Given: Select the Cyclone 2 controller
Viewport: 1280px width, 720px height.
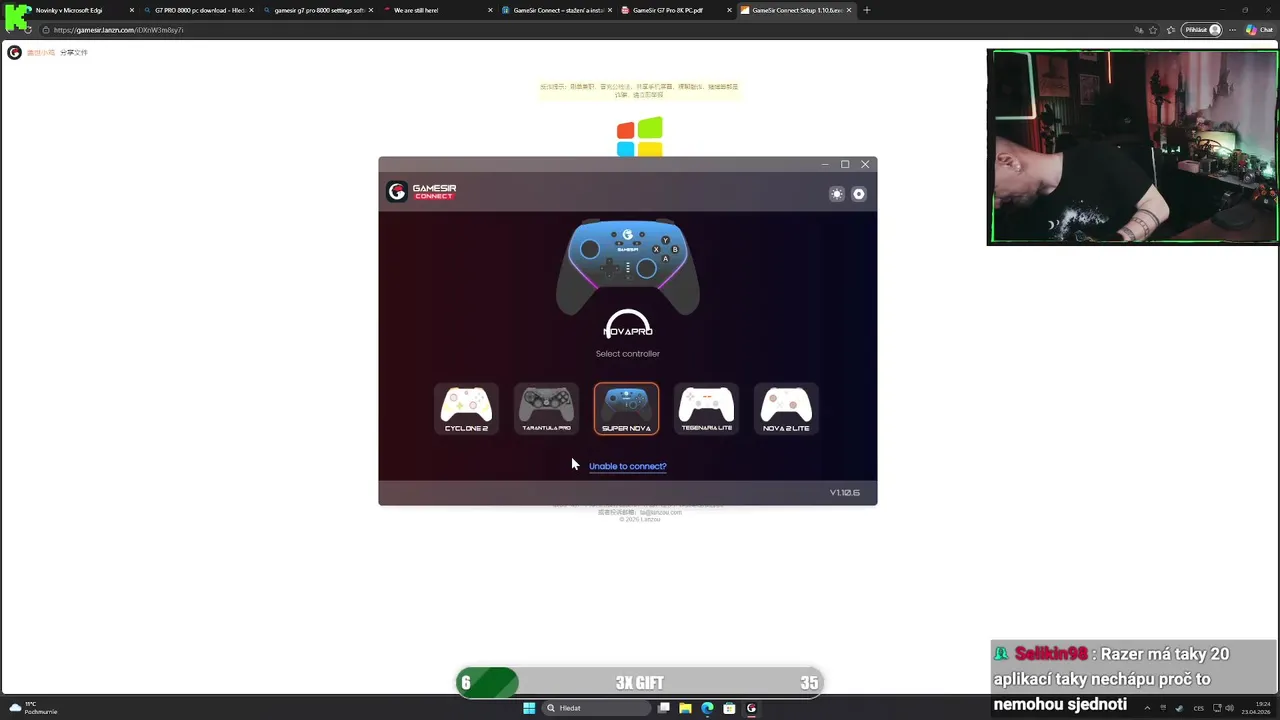Looking at the screenshot, I should click(466, 409).
